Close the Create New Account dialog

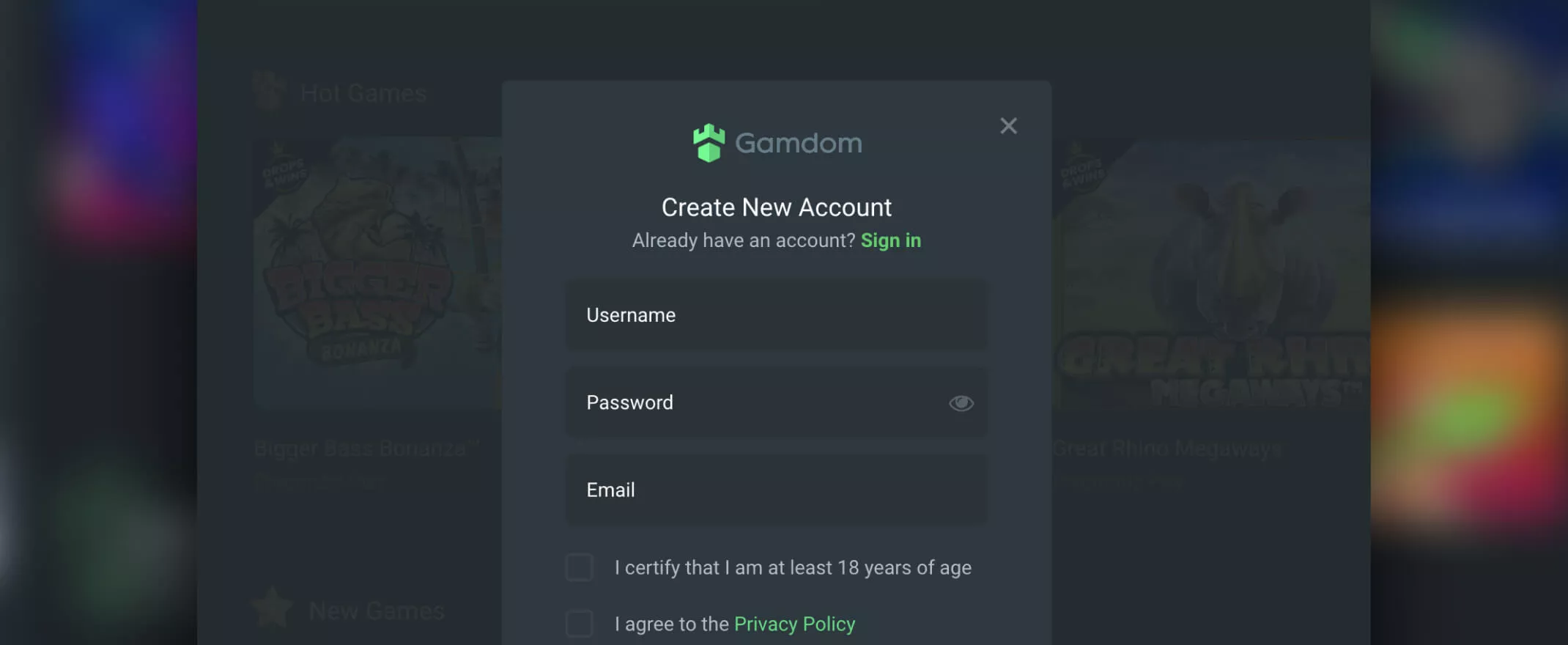tap(1008, 126)
